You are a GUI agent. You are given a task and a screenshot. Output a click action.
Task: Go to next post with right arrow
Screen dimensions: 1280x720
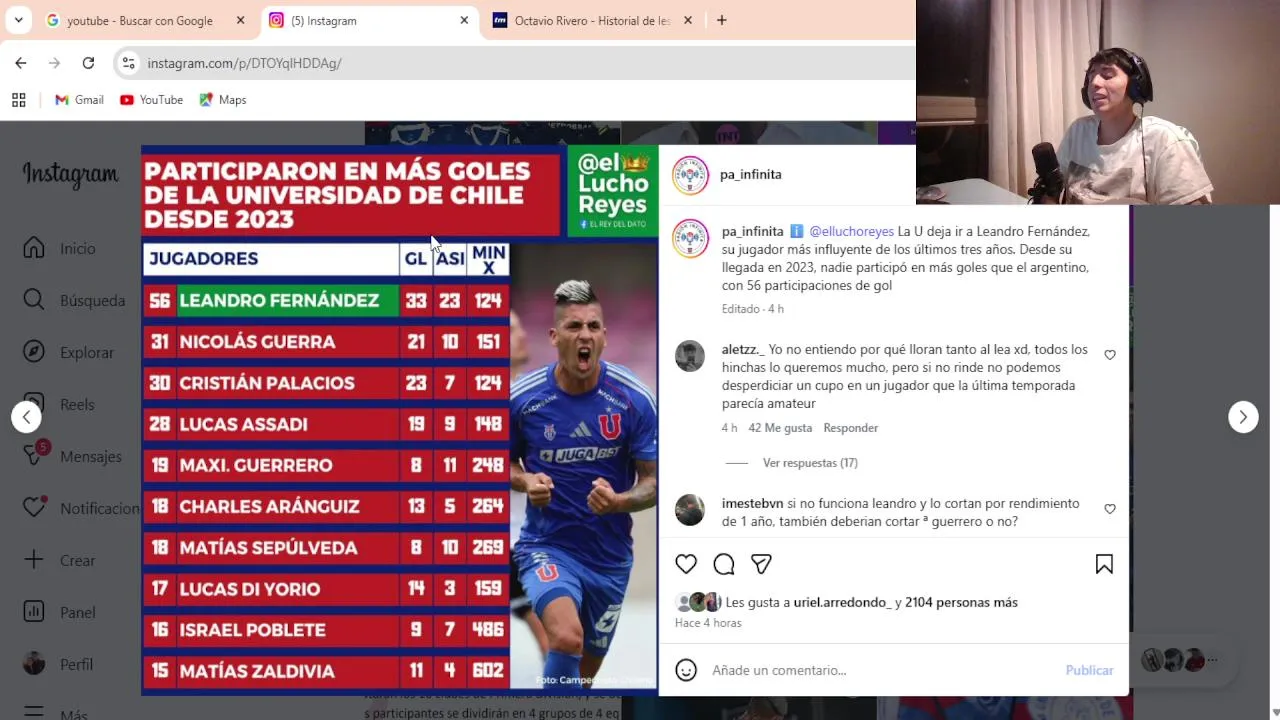1243,417
